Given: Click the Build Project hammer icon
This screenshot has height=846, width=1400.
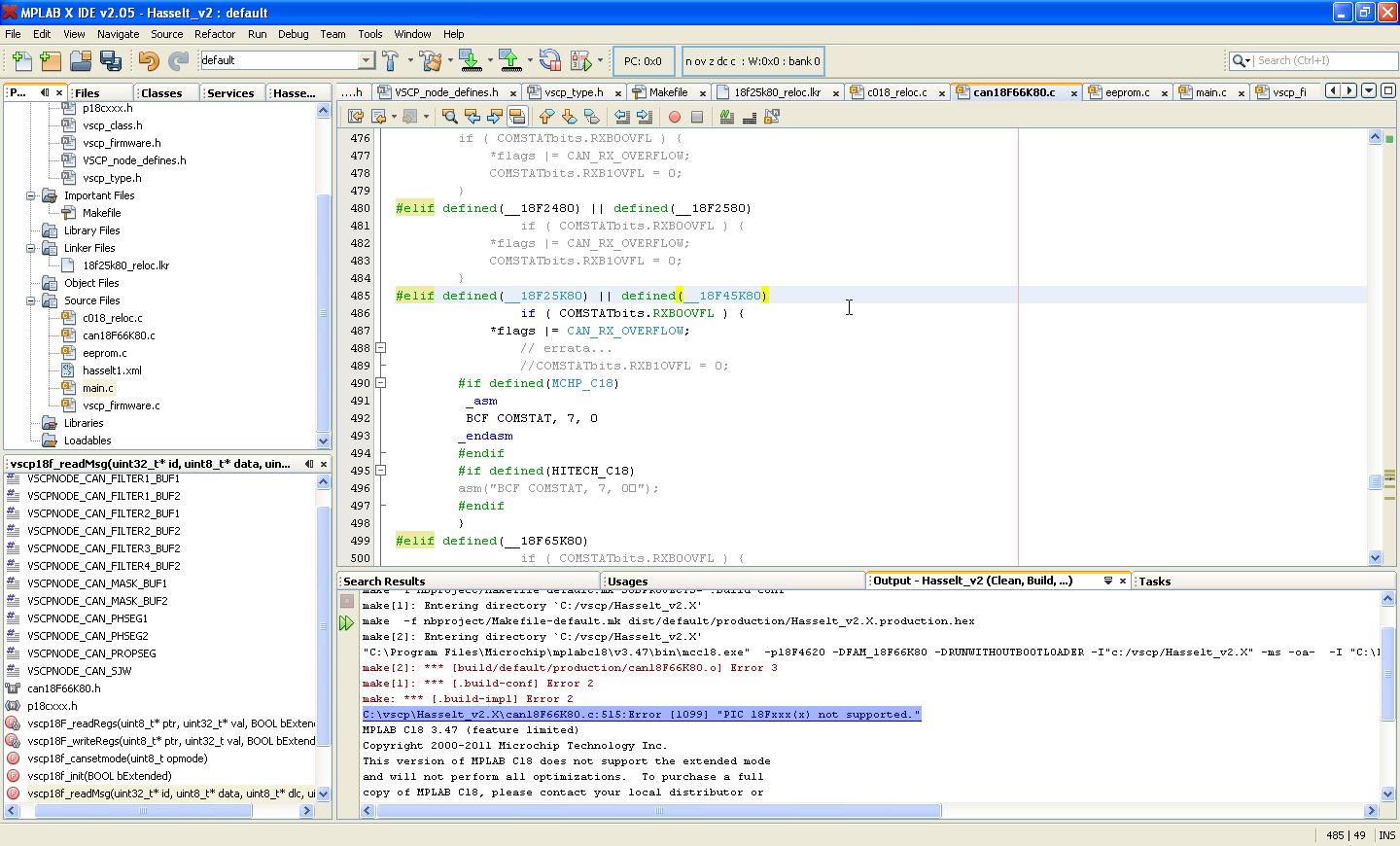Looking at the screenshot, I should (x=391, y=61).
